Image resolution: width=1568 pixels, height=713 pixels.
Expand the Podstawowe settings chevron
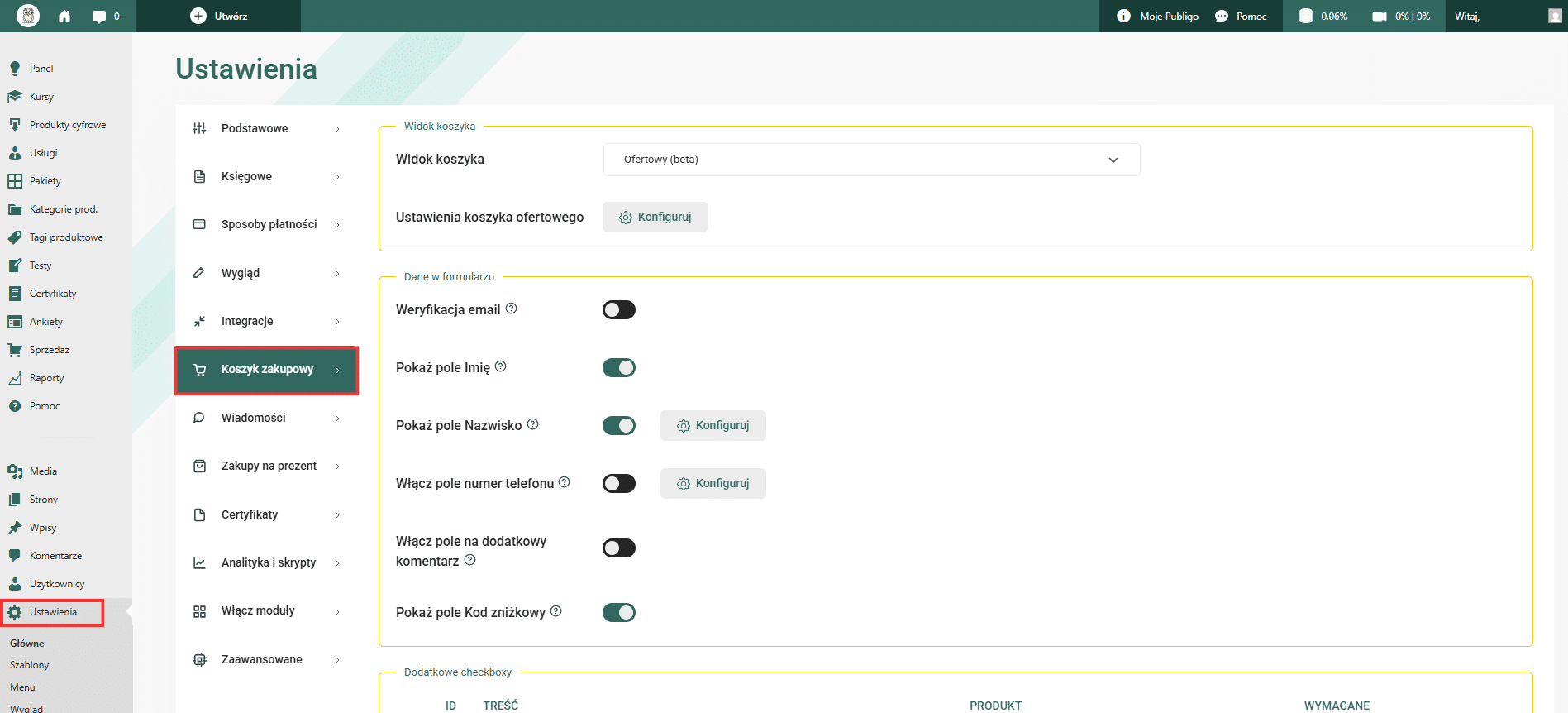click(x=337, y=129)
